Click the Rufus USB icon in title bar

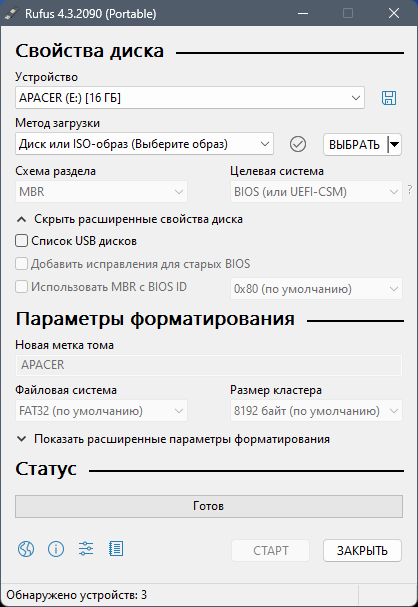12,14
